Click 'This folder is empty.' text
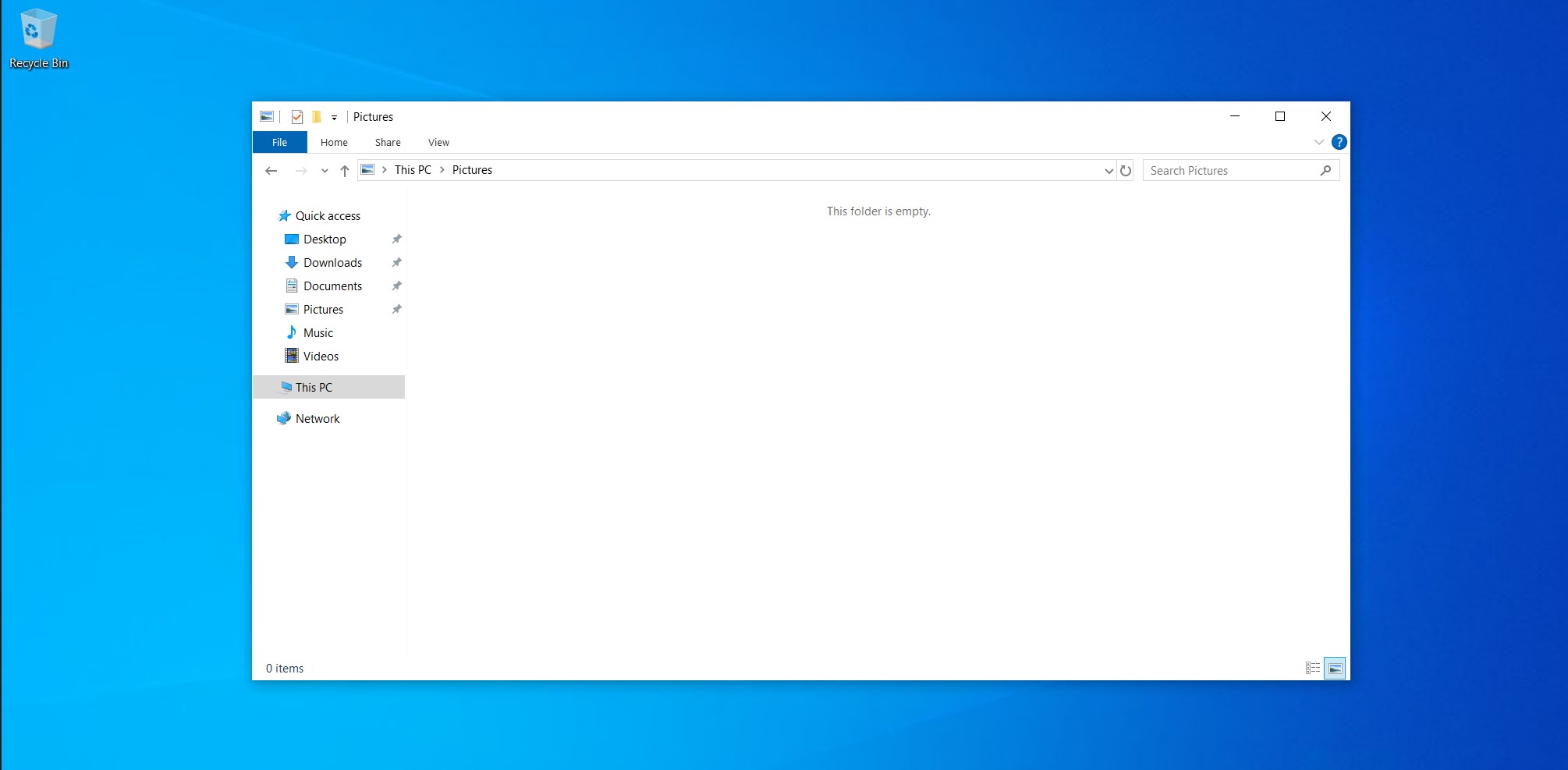The image size is (1568, 770). (878, 211)
